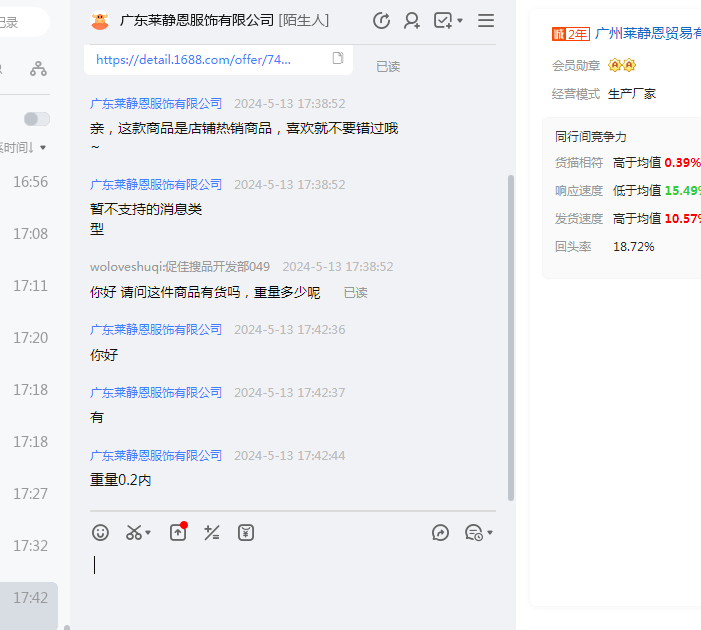
Task: Open the quick reply timed message icon
Action: (x=474, y=533)
